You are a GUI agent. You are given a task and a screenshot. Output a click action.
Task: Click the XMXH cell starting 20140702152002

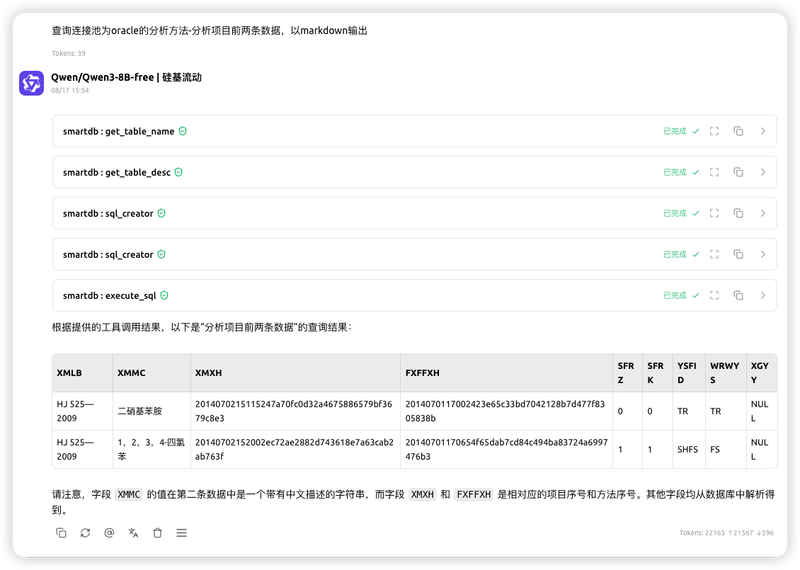pos(294,450)
